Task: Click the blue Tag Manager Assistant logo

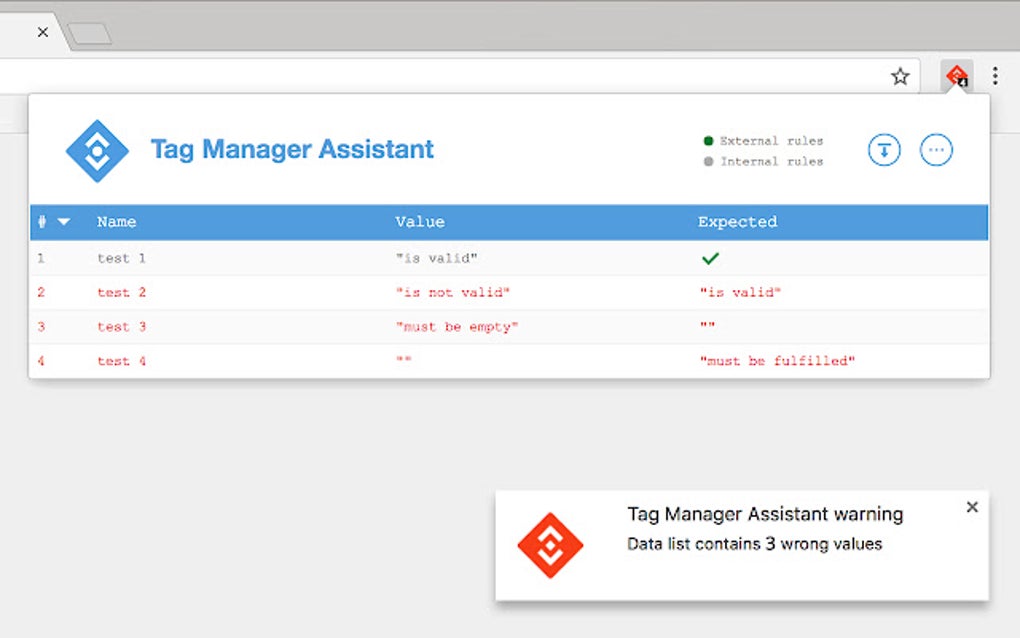Action: click(x=98, y=151)
